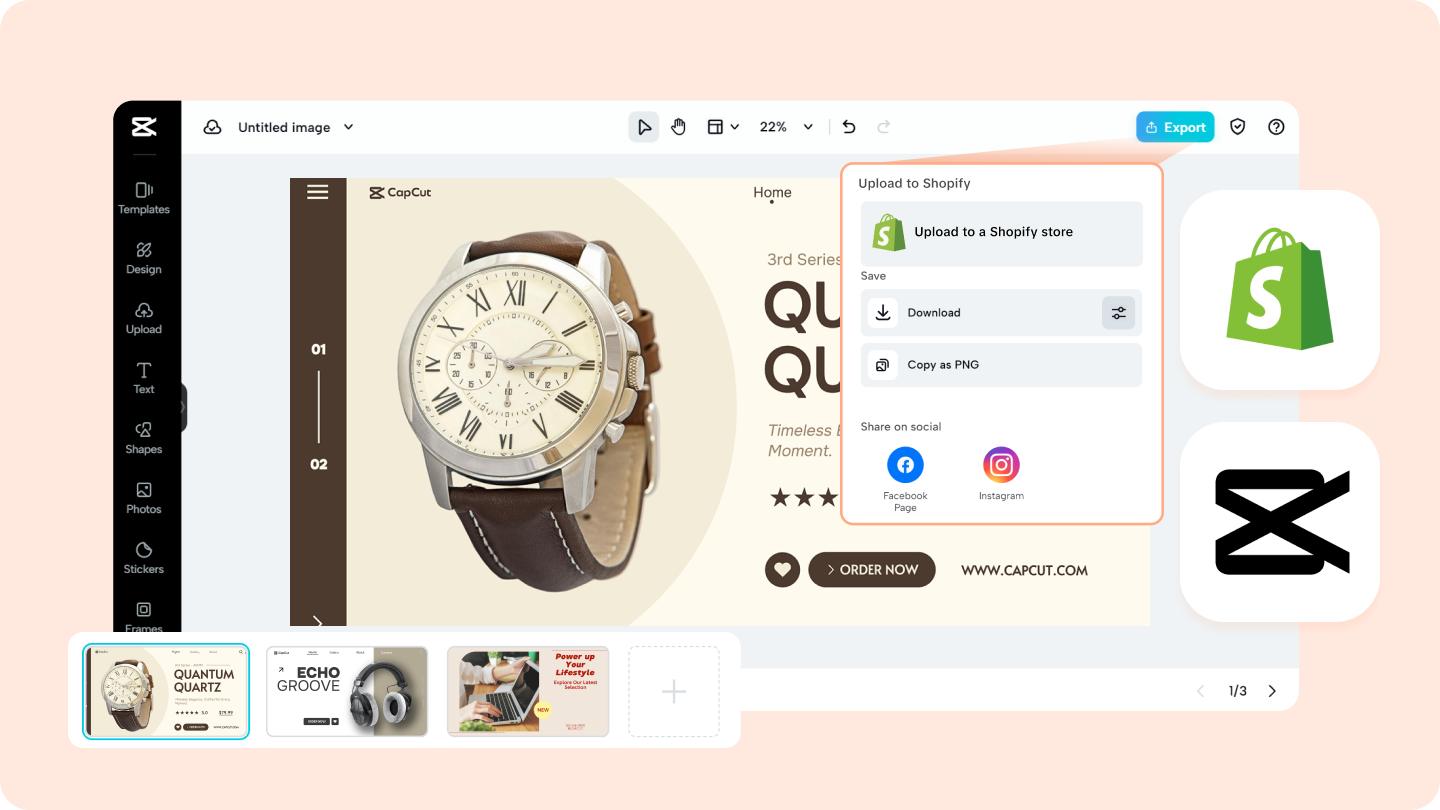The height and width of the screenshot is (810, 1440).
Task: Click the Home menu item on canvas
Action: tap(772, 193)
